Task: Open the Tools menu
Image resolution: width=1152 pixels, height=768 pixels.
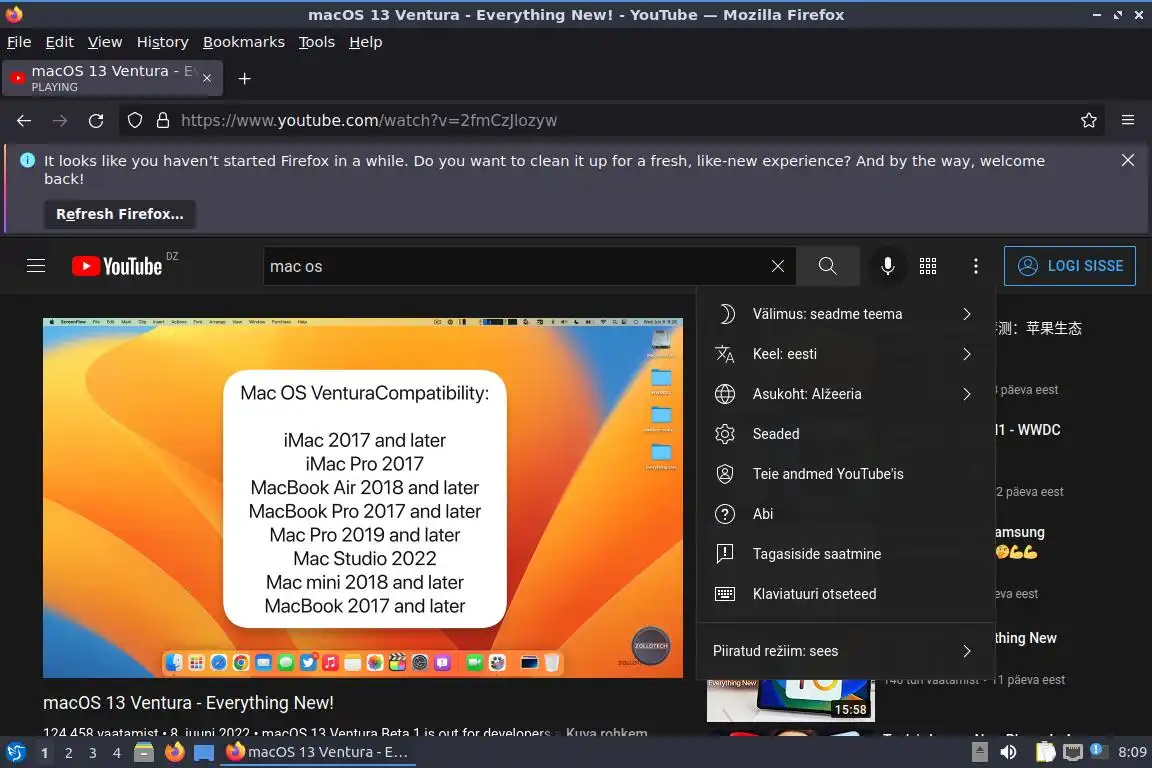Action: pyautogui.click(x=317, y=42)
